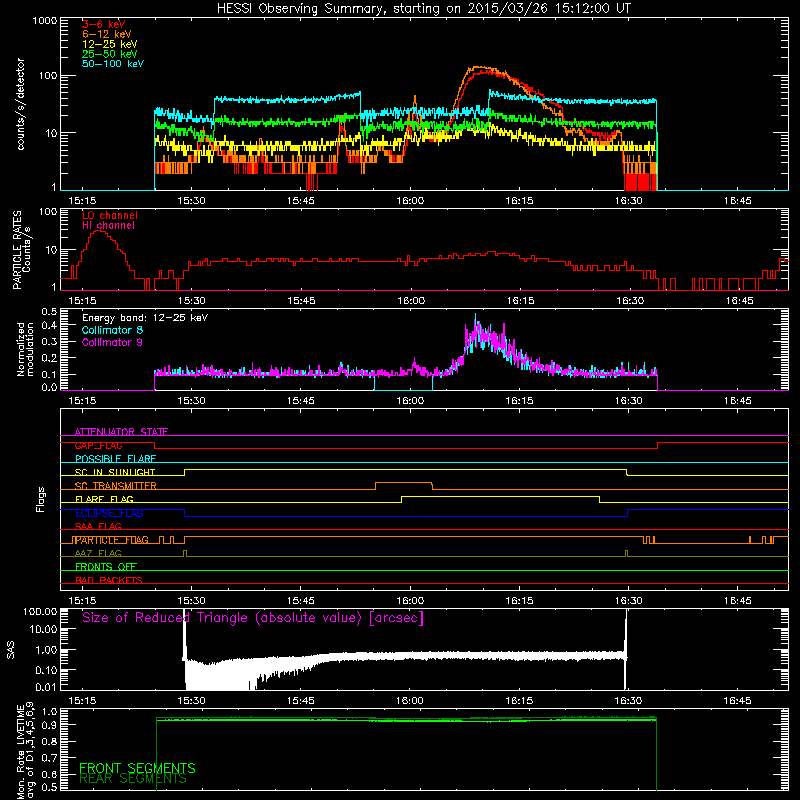
Task: Click the 1000 y-axis value on the count-rate plot
Action: [x=44, y=21]
